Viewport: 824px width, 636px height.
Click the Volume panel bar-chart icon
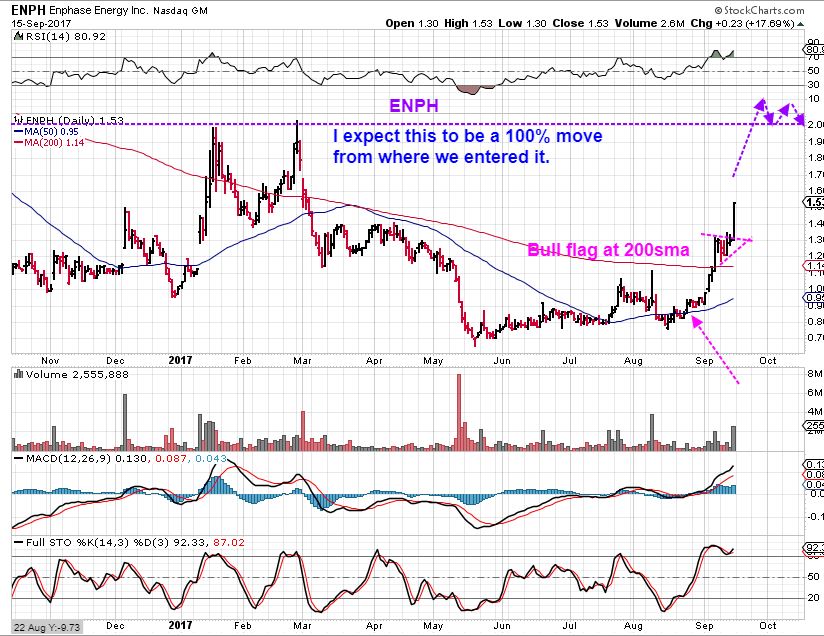[x=18, y=374]
